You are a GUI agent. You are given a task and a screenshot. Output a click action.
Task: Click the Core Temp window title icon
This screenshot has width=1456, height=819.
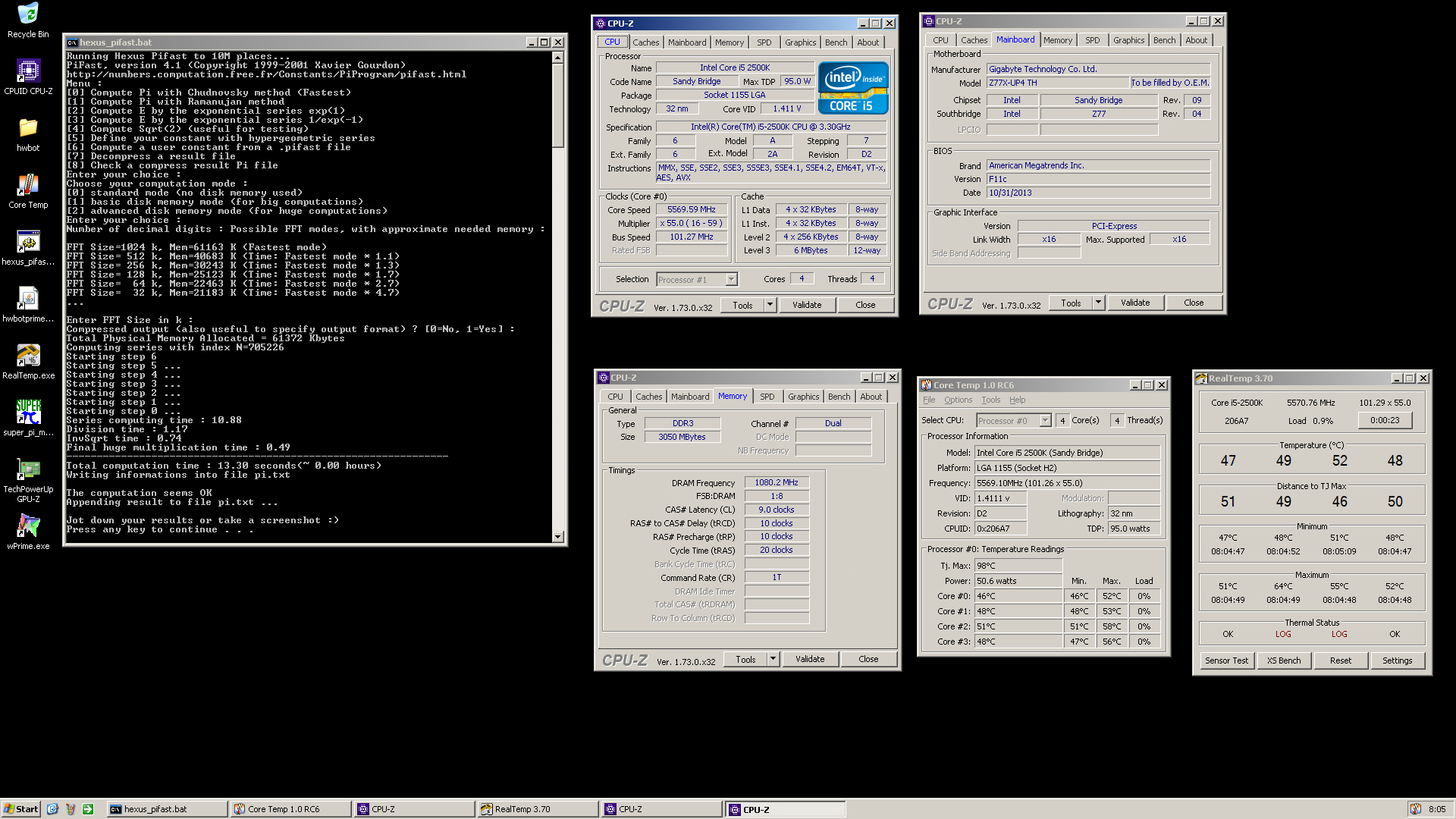click(x=926, y=385)
